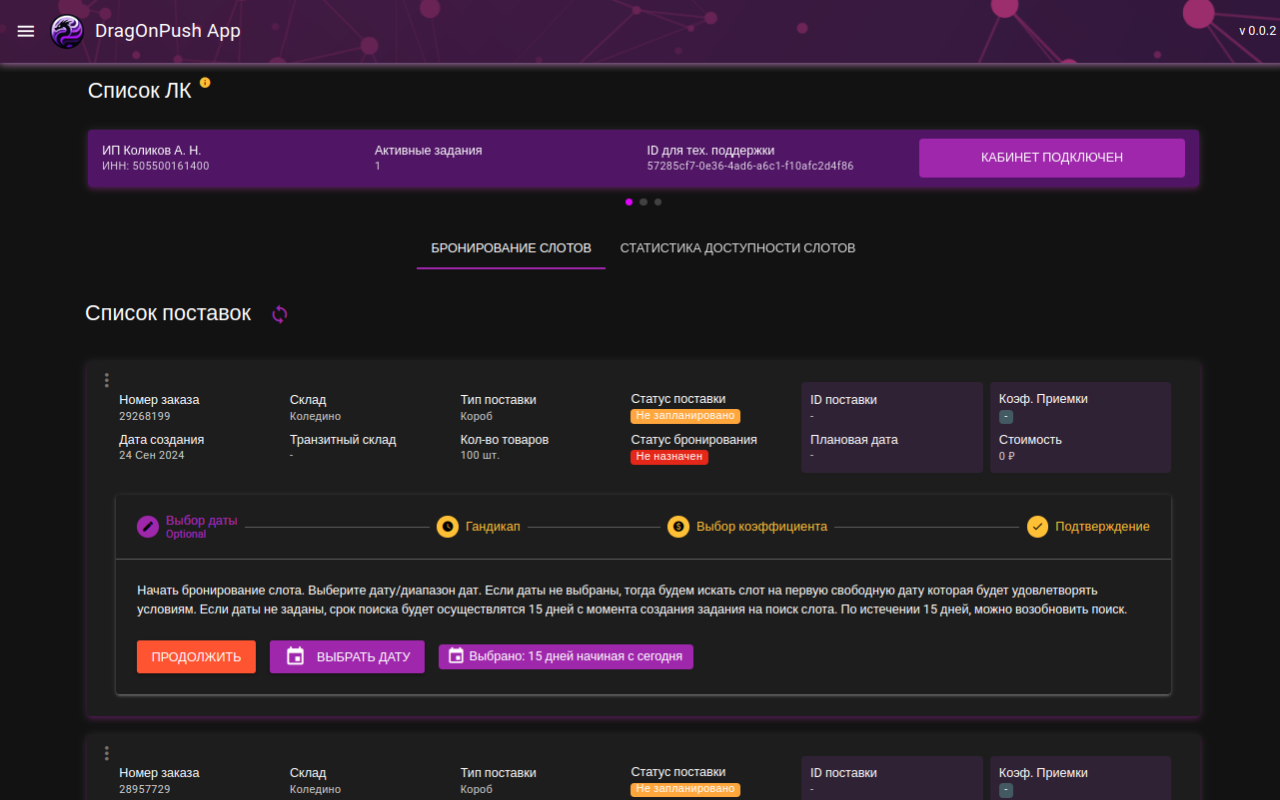This screenshot has width=1280, height=800.
Task: Click the info icon beside Список ЛК
Action: pos(205,83)
